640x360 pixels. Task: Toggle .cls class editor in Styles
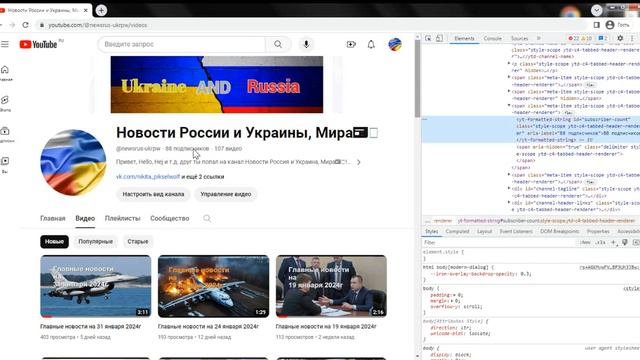(600, 242)
